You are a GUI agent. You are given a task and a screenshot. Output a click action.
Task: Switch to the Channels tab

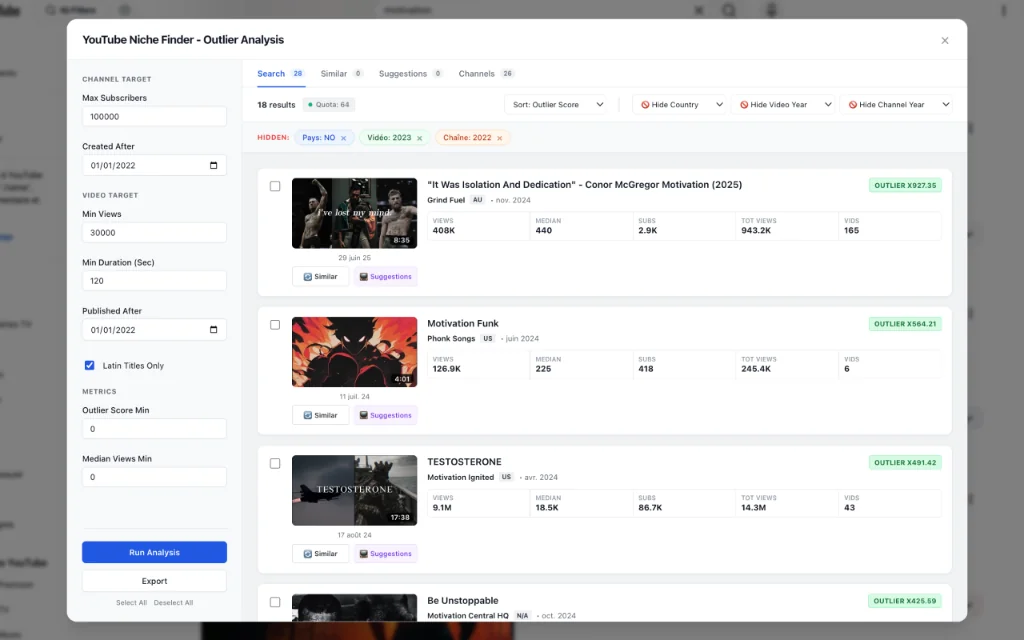(x=475, y=73)
